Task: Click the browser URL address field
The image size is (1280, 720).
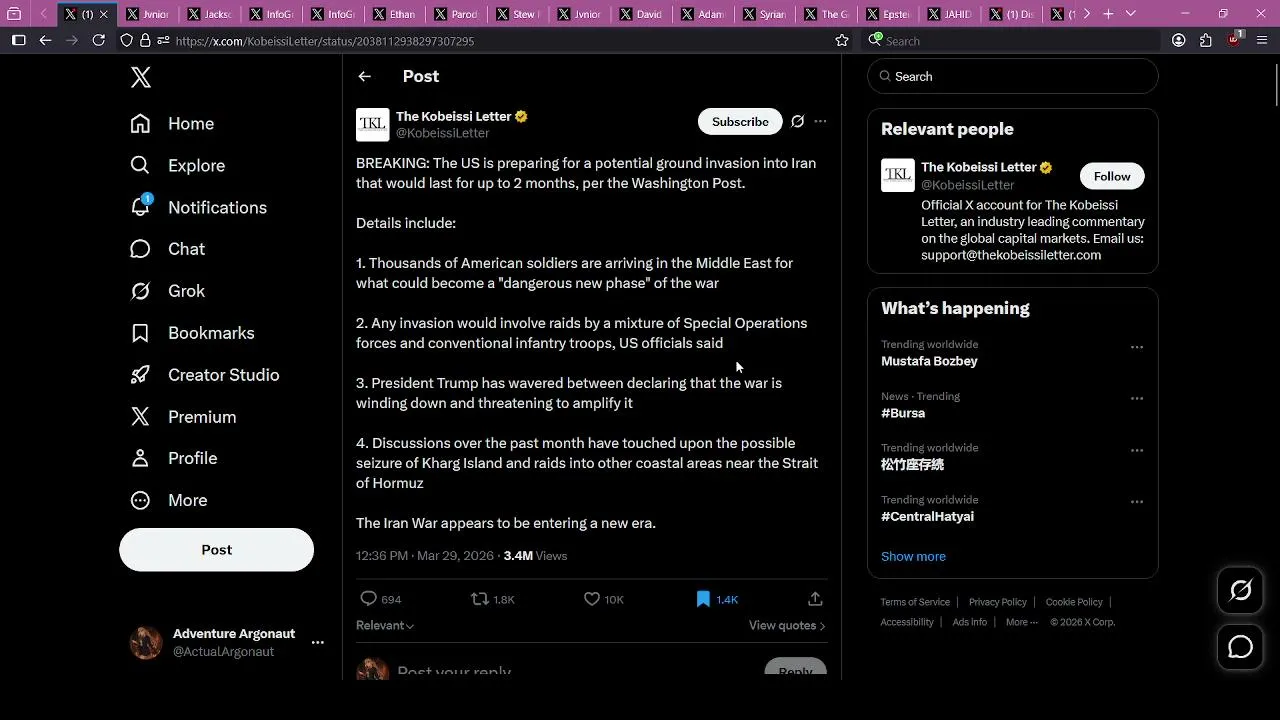Action: [500, 41]
